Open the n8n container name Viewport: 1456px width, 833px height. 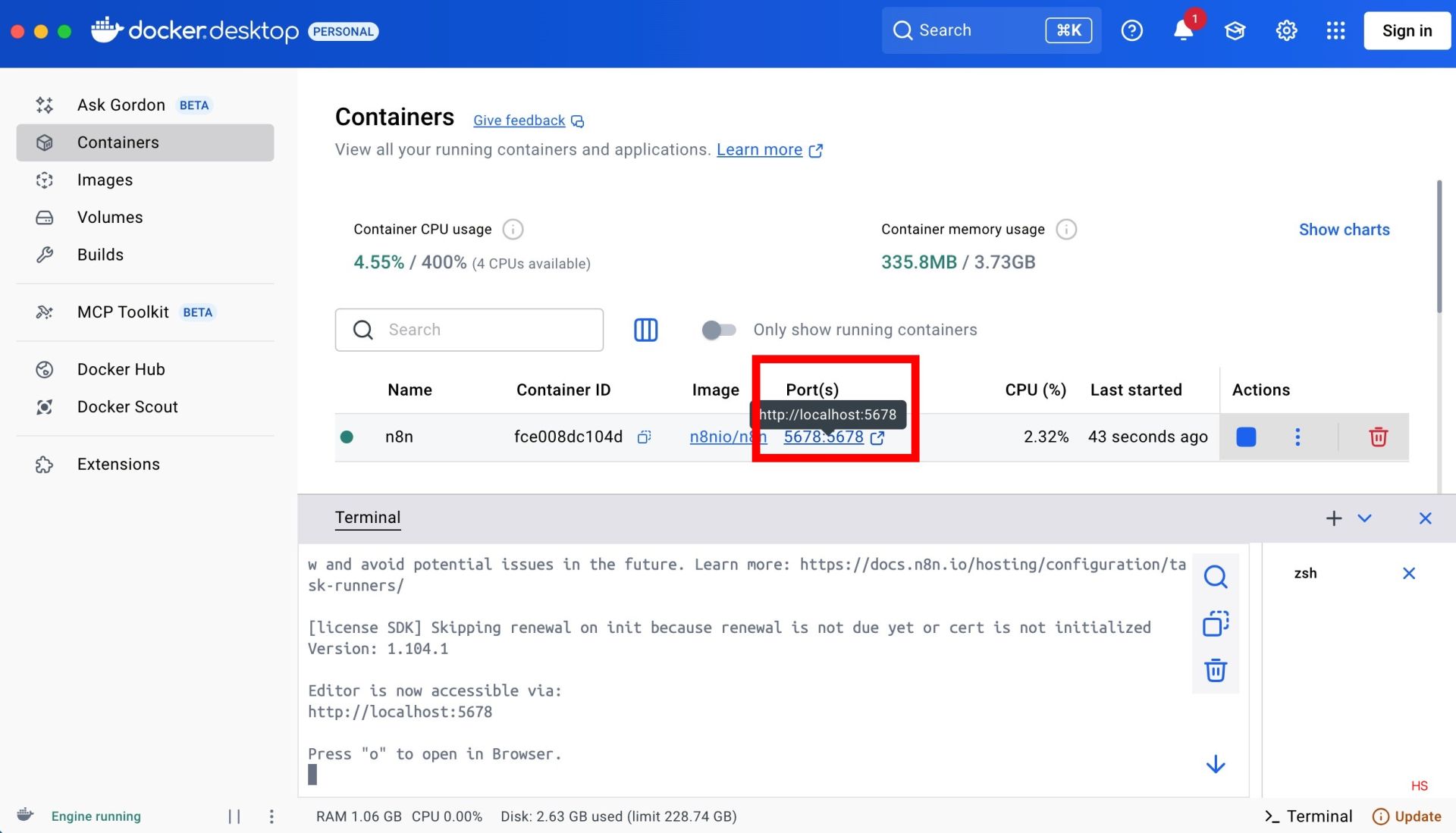[399, 437]
